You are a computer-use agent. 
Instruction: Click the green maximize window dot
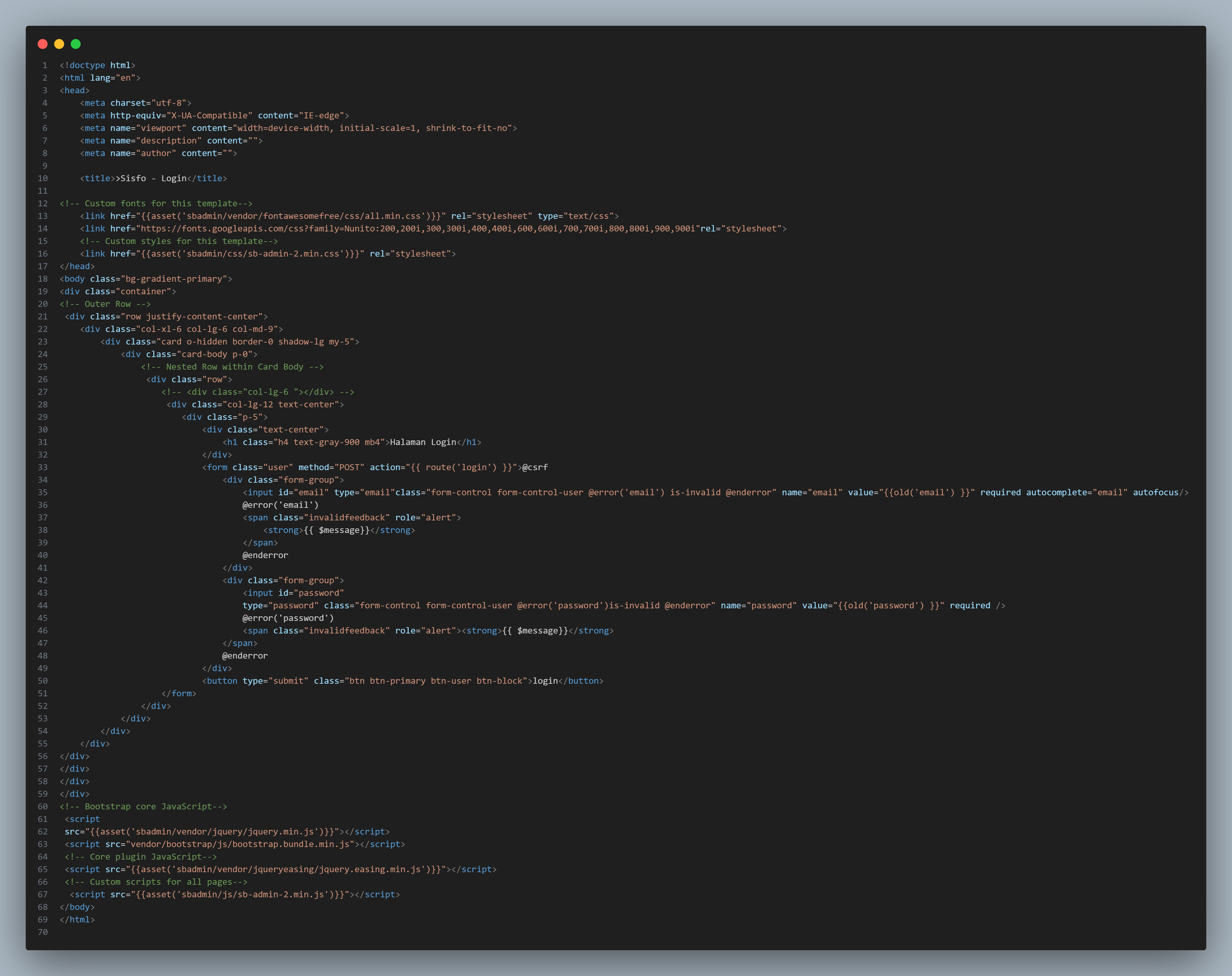pyautogui.click(x=75, y=44)
